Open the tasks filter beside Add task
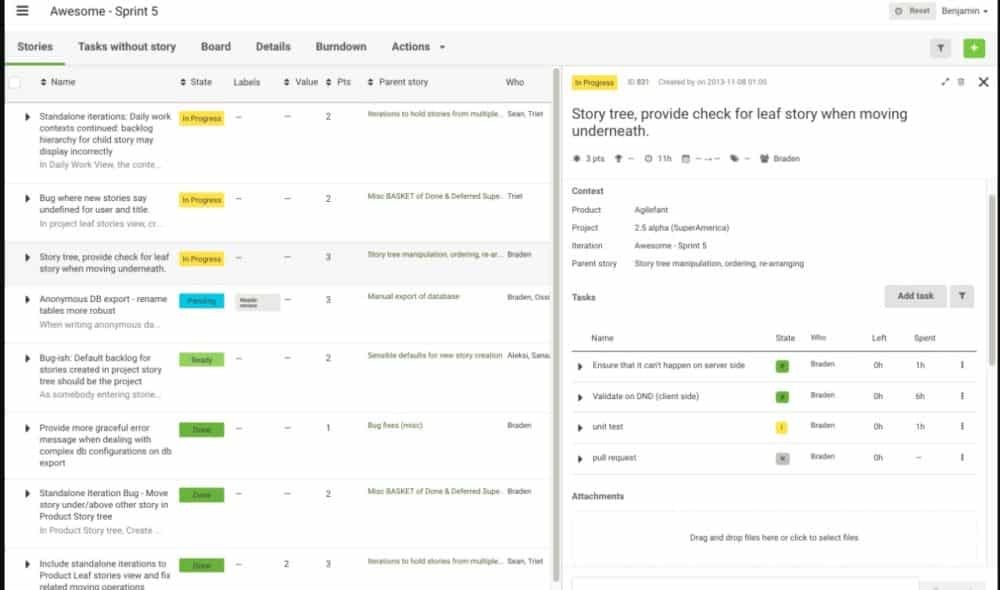Screen dimensions: 1000x590 tap(961, 296)
